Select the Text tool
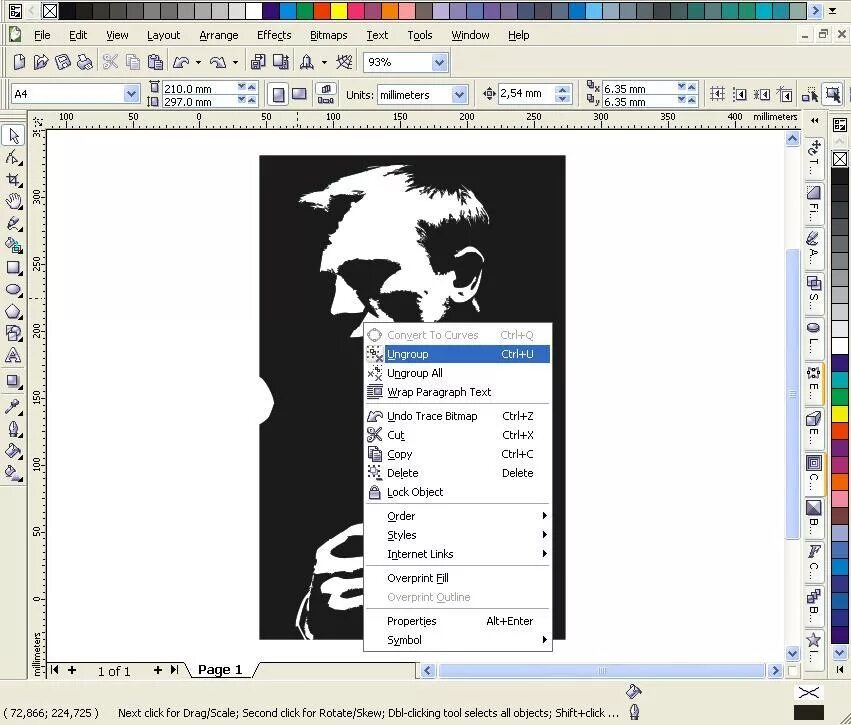 pos(14,353)
